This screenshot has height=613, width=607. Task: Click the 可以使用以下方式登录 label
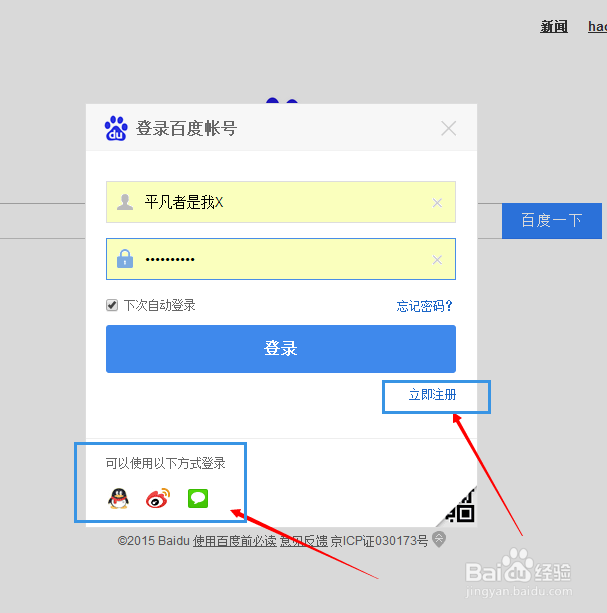tap(165, 463)
